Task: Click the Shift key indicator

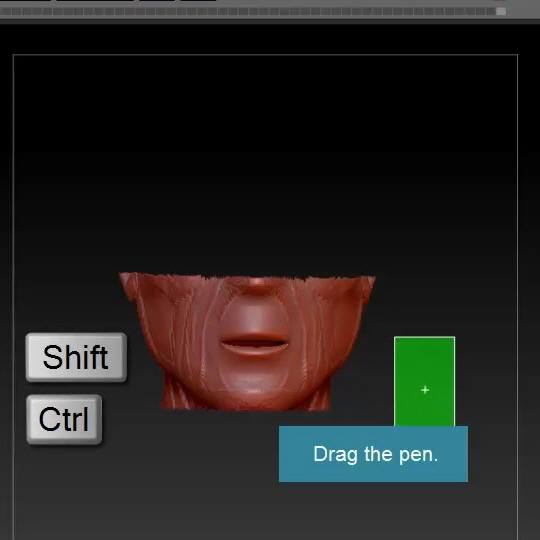Action: (x=76, y=357)
